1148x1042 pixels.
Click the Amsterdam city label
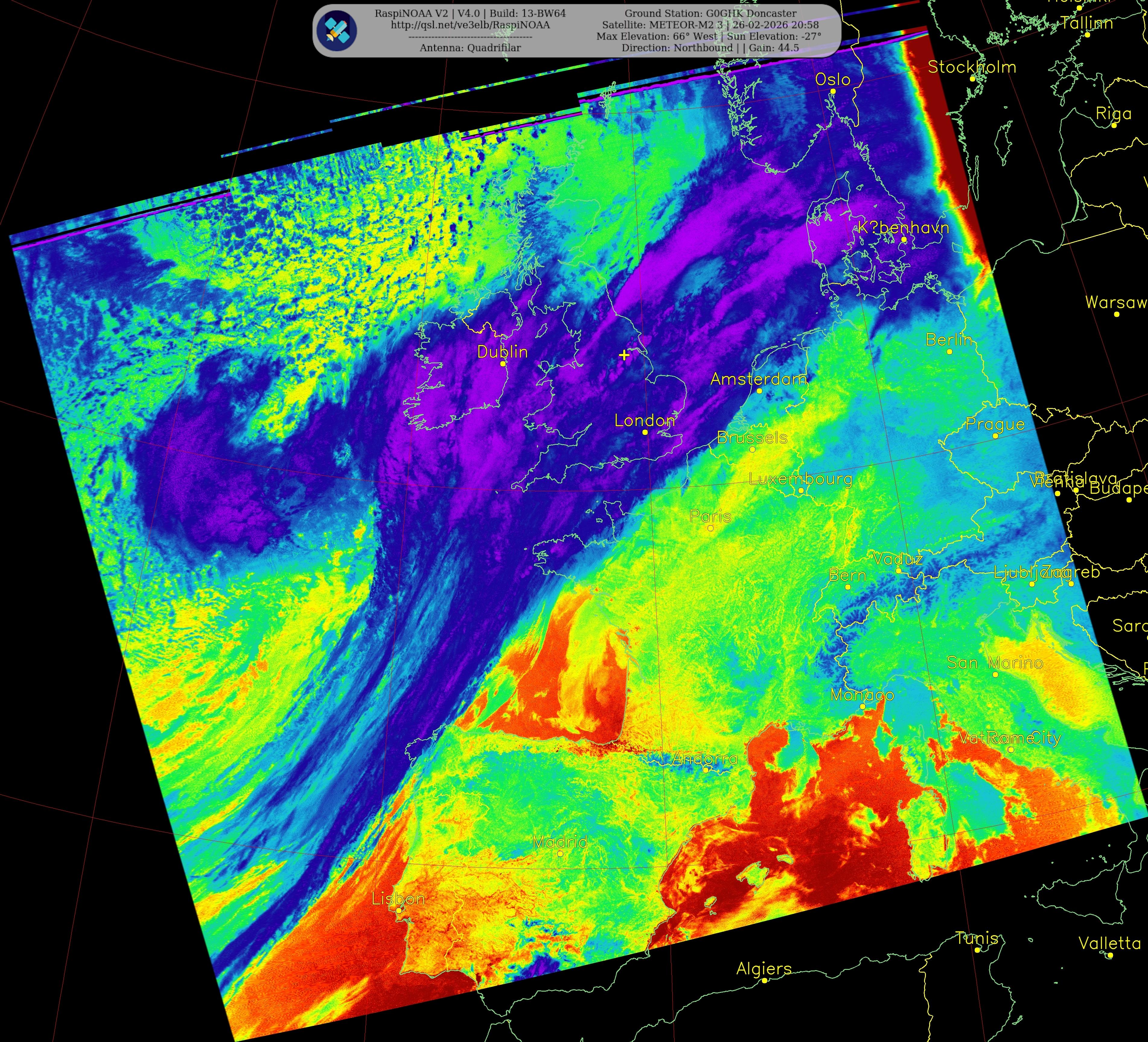point(758,379)
